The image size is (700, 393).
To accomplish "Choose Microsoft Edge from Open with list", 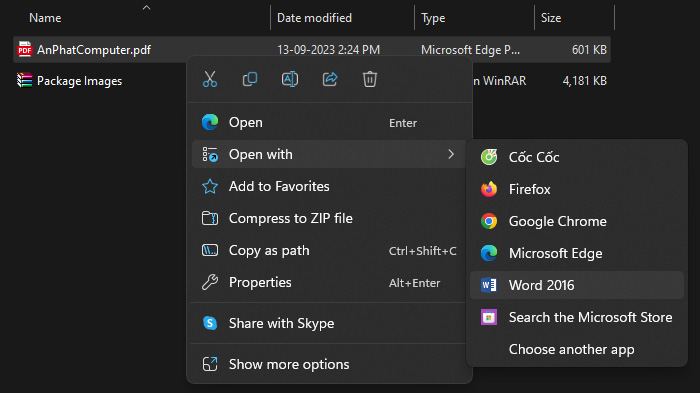I will pyautogui.click(x=576, y=253).
